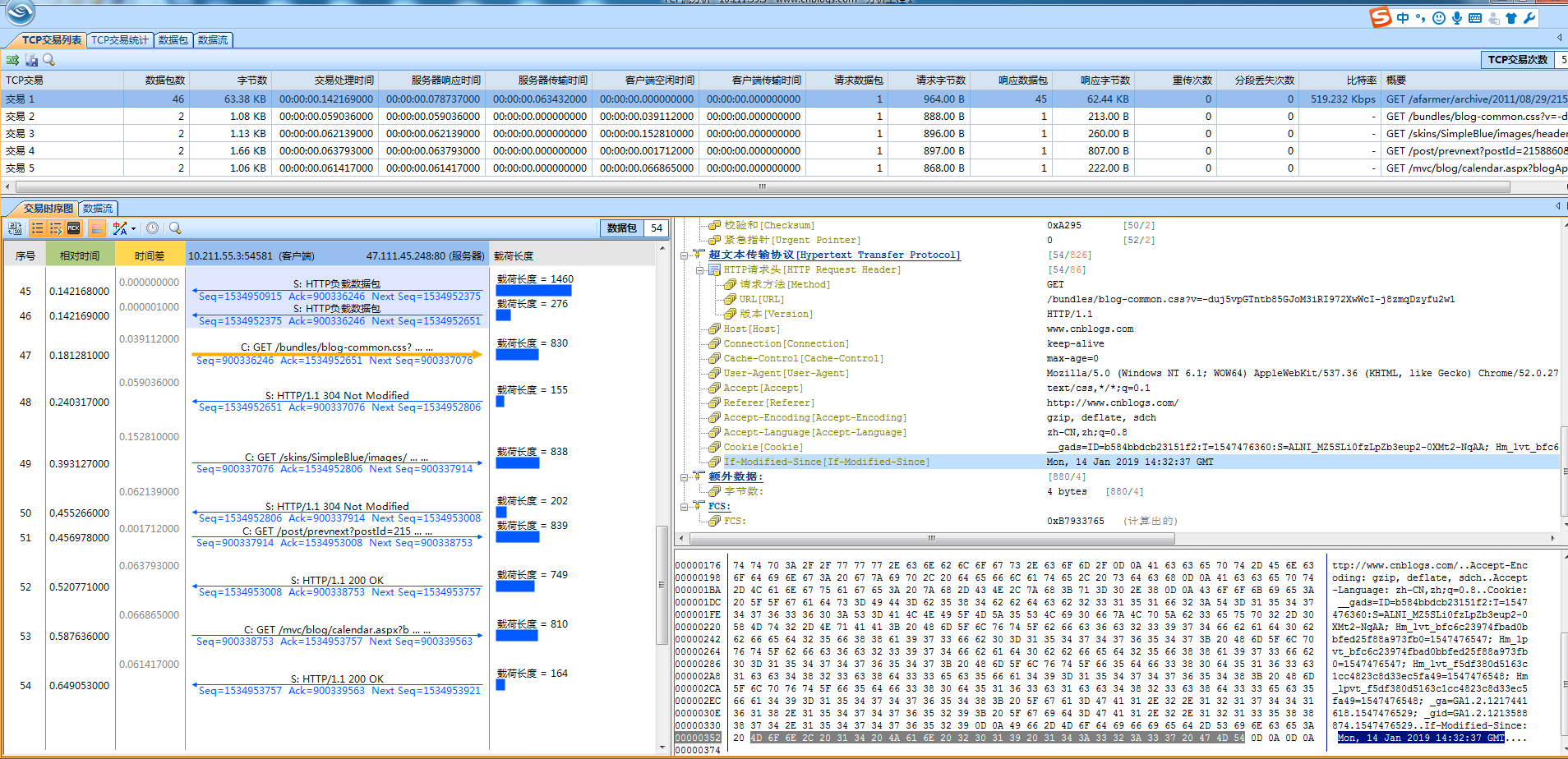
Task: Click the payload length 749 blue bar
Action: pos(515,586)
